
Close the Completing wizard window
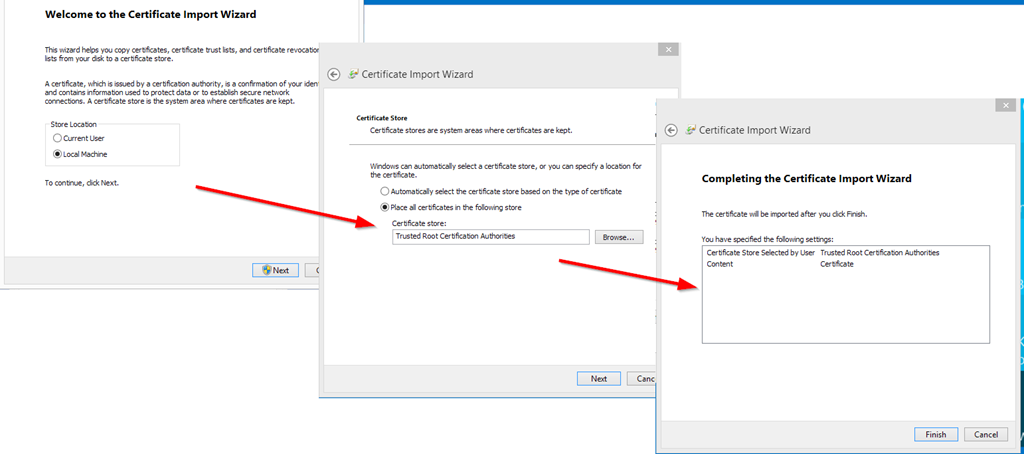1005,105
